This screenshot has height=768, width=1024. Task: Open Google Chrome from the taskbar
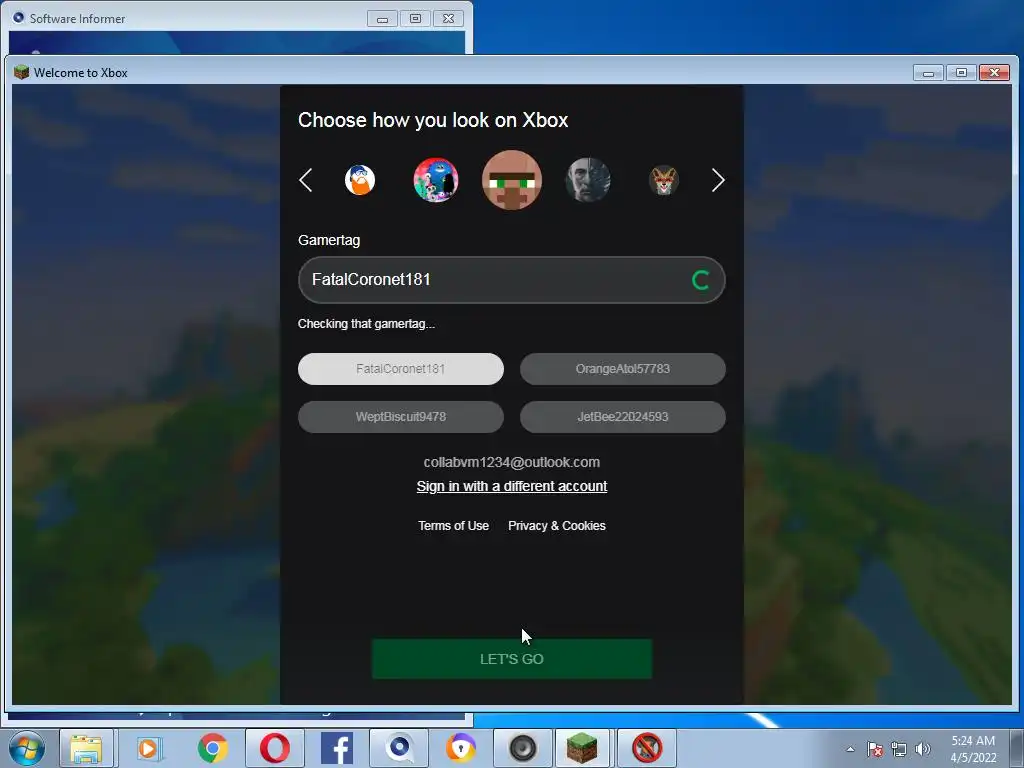[x=212, y=748]
